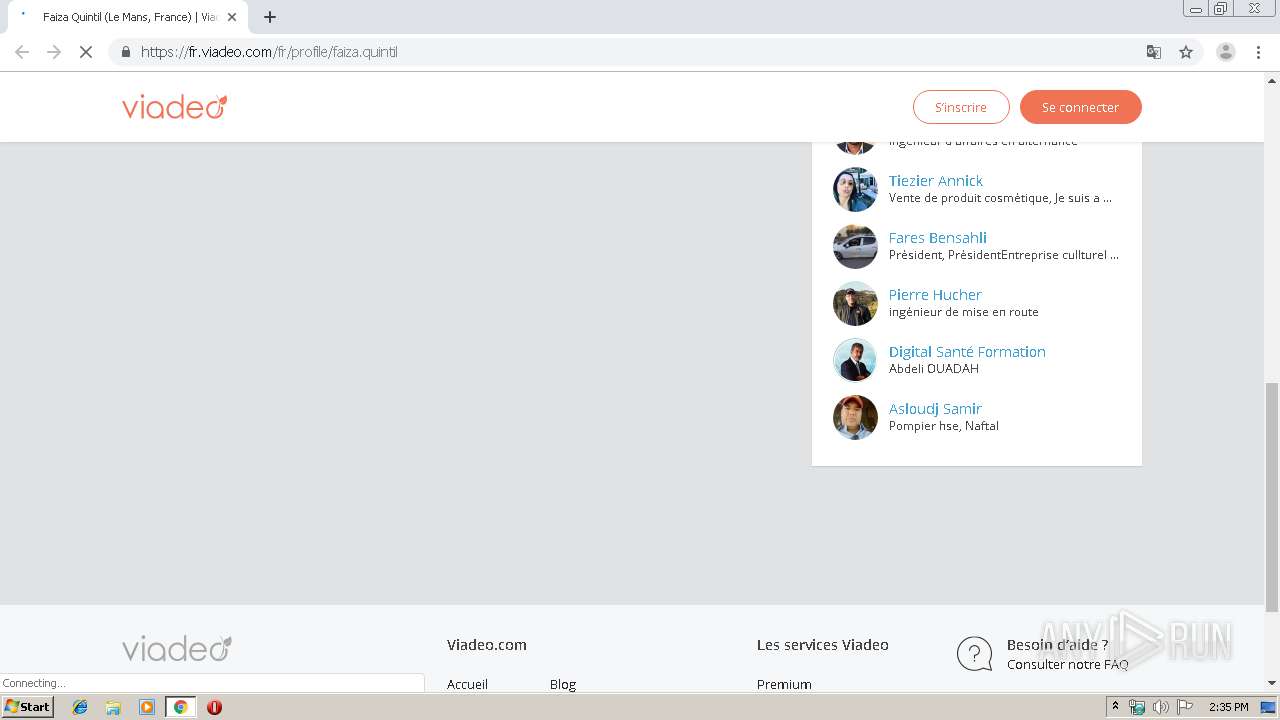Click Asloudj Samir's avatar photo
Screen dimensions: 1280x720
pyautogui.click(x=855, y=417)
